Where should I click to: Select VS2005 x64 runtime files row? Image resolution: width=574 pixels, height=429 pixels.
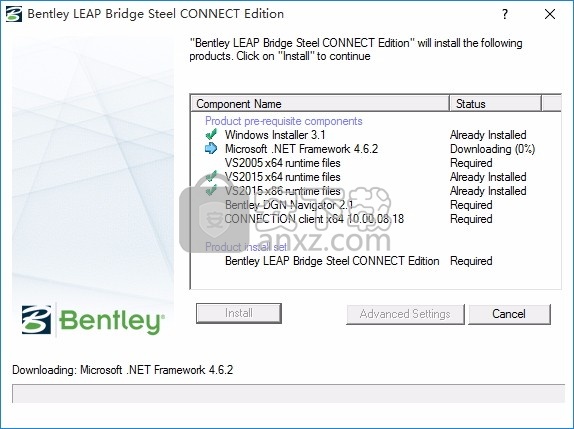pyautogui.click(x=376, y=163)
